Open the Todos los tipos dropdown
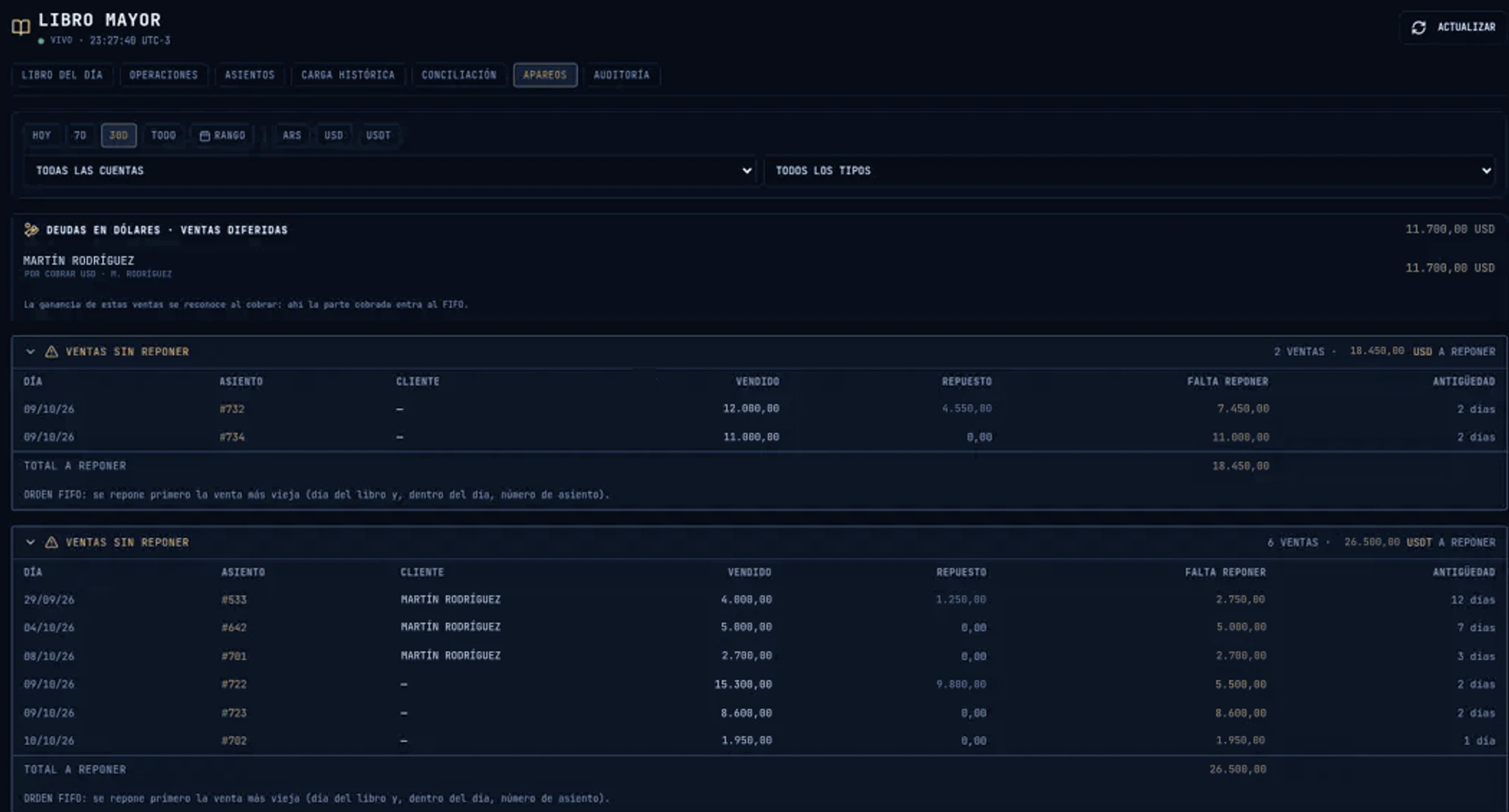Viewport: 1509px width, 812px height. coord(1130,170)
